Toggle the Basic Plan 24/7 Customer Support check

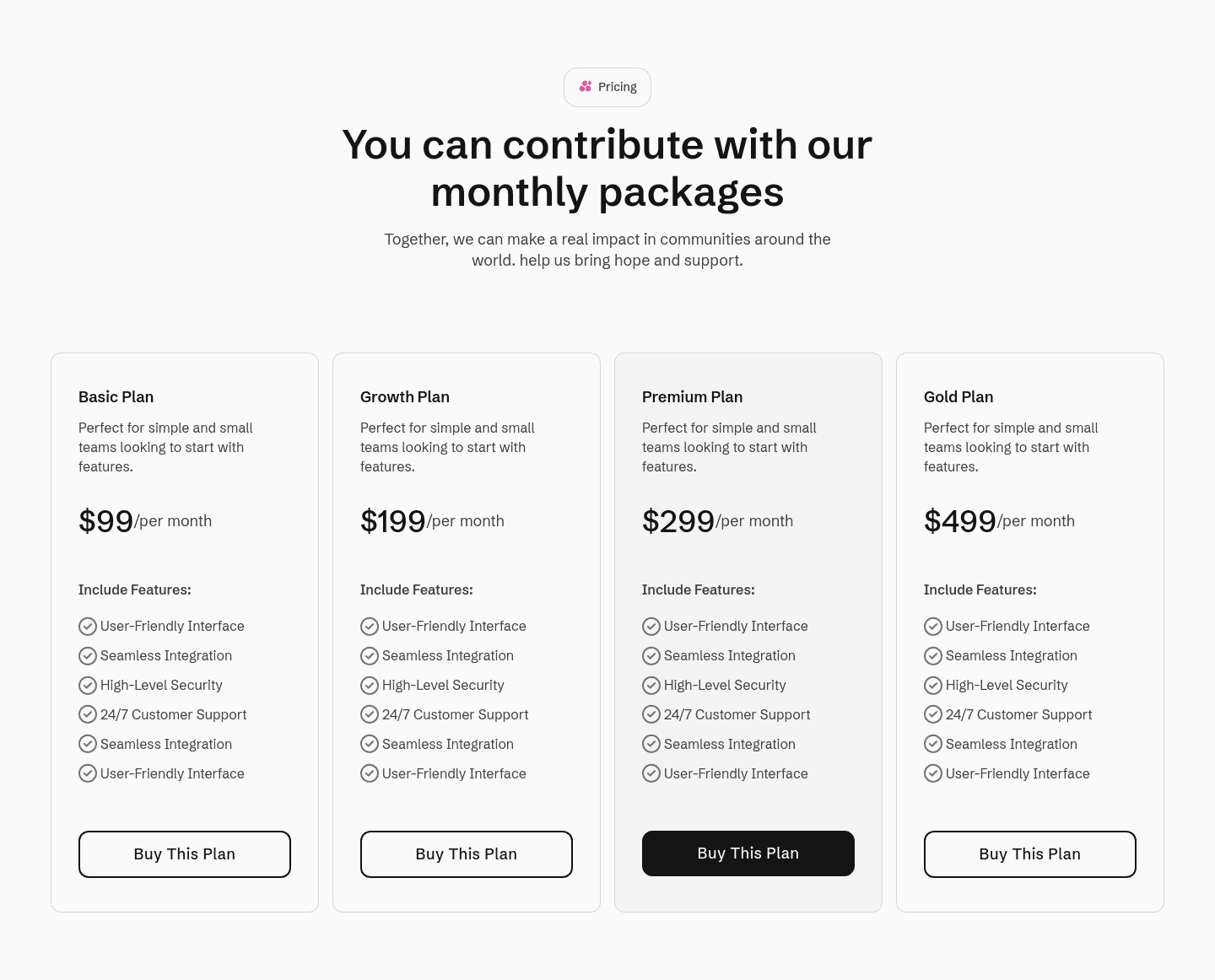pos(88,714)
